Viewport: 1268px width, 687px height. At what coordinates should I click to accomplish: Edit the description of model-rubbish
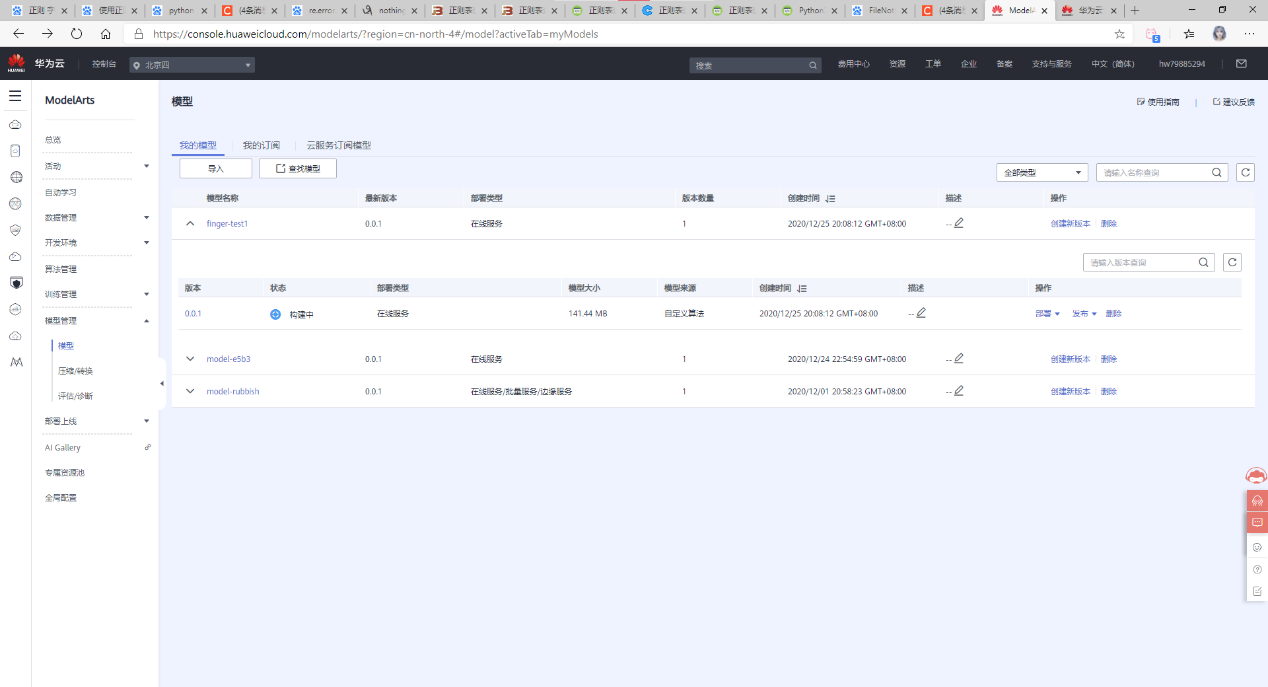[959, 391]
